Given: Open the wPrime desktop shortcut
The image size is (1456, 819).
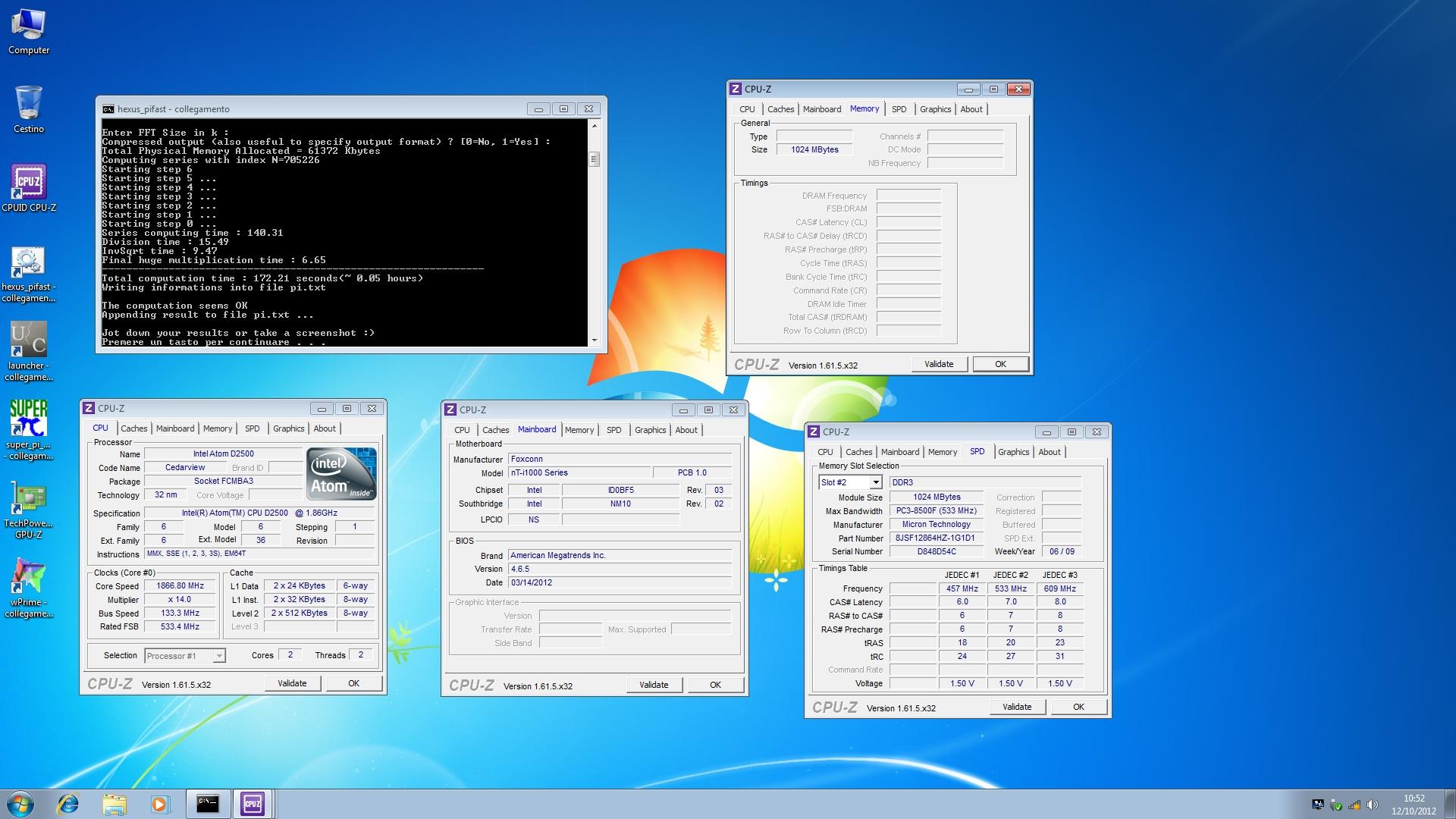Looking at the screenshot, I should point(29,588).
